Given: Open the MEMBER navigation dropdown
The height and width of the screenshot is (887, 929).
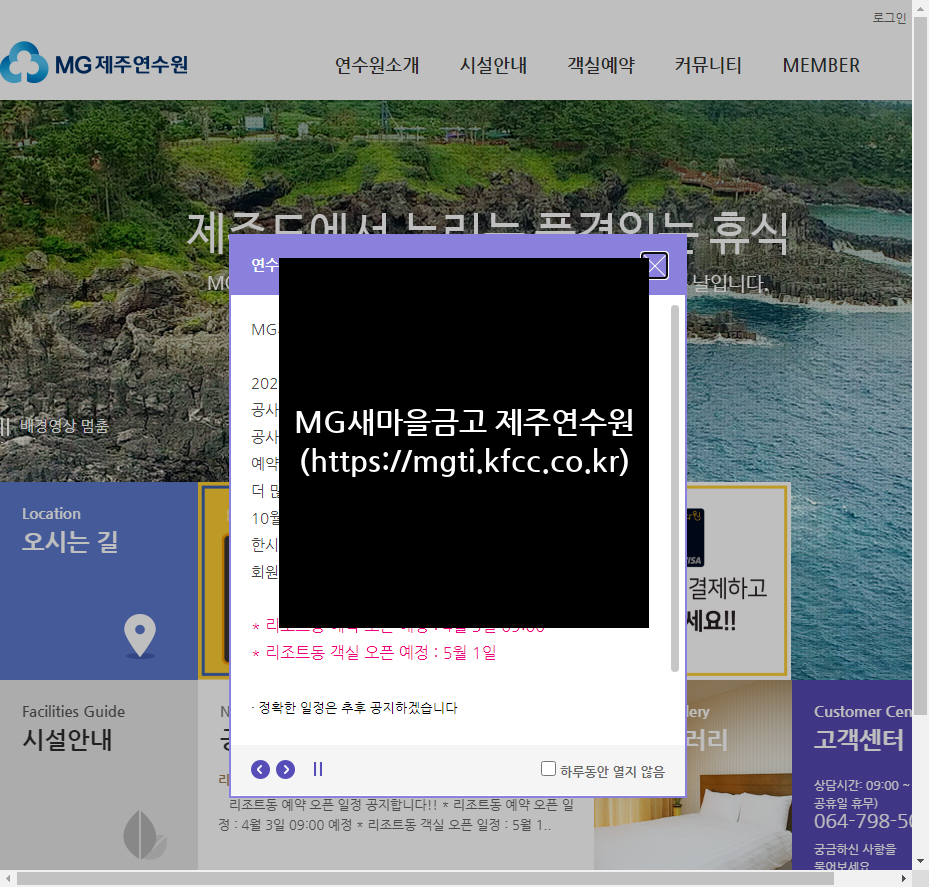Looking at the screenshot, I should (x=820, y=65).
